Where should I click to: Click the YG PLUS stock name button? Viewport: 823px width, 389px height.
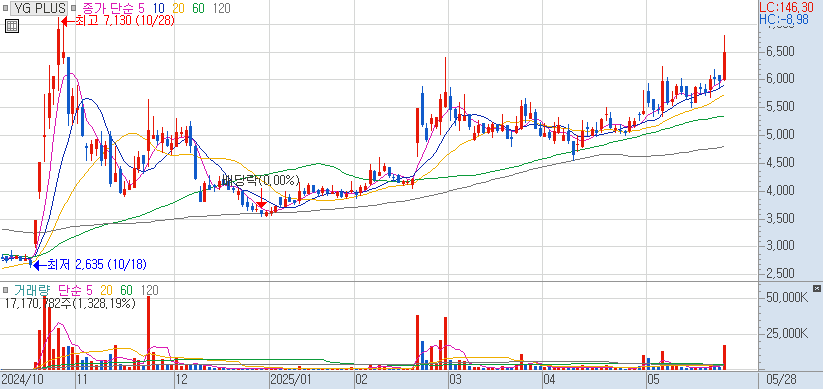click(x=40, y=8)
